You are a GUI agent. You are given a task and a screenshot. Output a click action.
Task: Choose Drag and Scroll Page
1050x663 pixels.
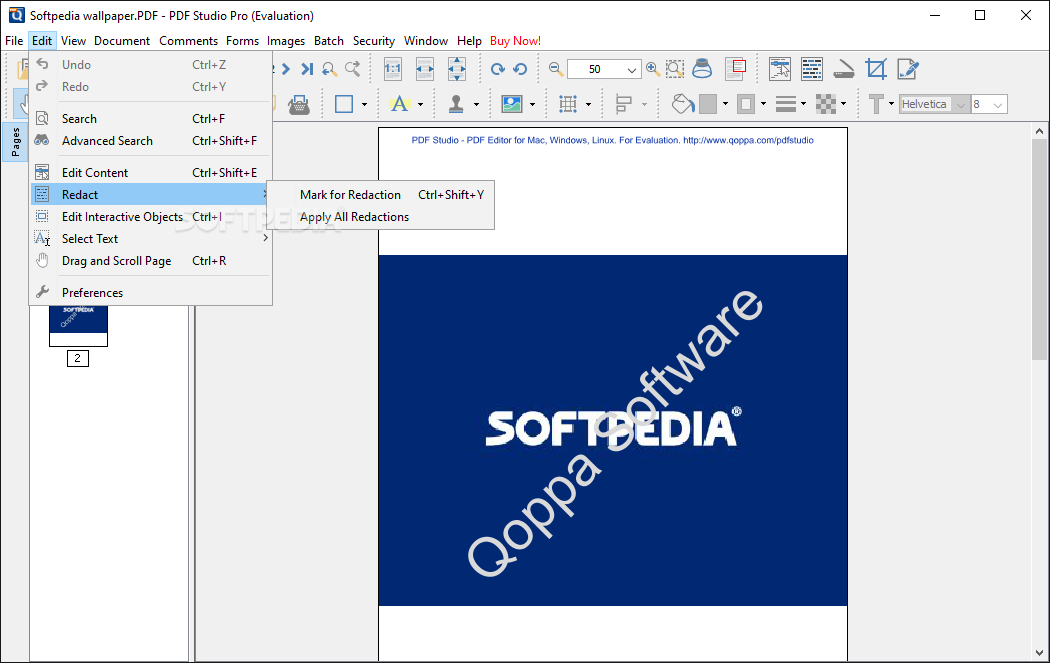click(151, 261)
